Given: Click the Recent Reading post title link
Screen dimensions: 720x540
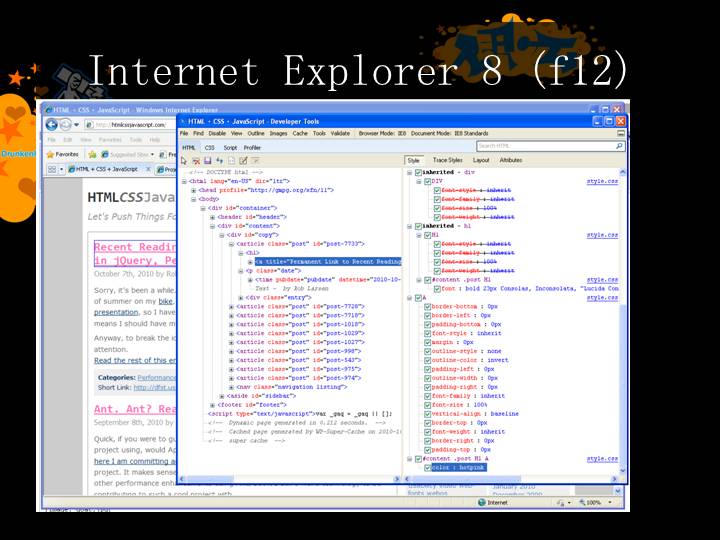Looking at the screenshot, I should (135, 247).
